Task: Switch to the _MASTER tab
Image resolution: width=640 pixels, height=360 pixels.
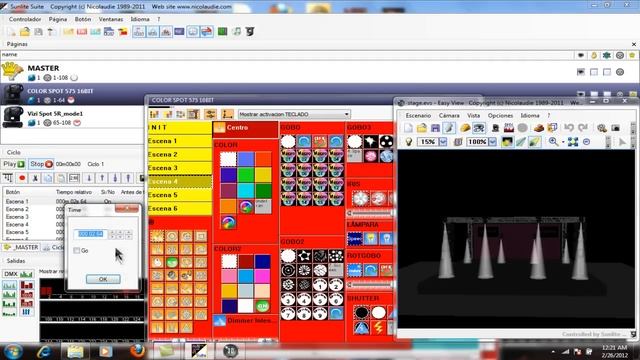Action: coord(21,247)
